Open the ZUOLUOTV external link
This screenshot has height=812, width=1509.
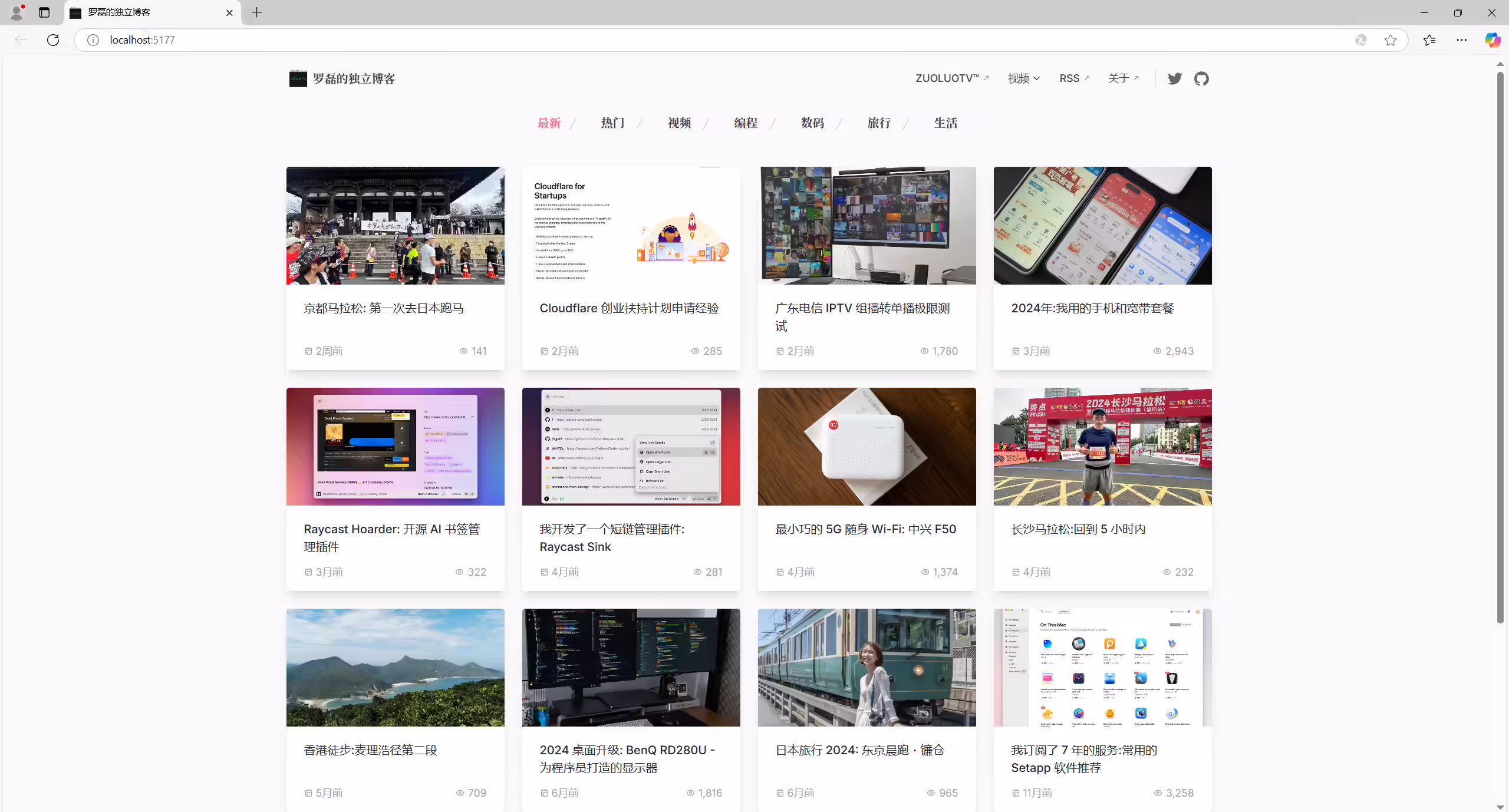tap(953, 78)
